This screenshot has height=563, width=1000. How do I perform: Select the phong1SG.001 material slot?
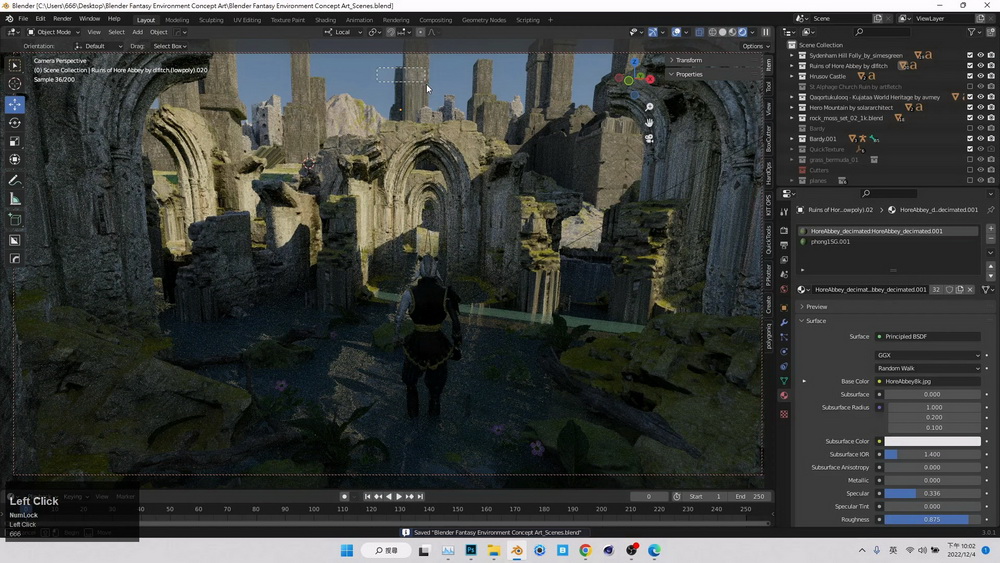point(888,242)
